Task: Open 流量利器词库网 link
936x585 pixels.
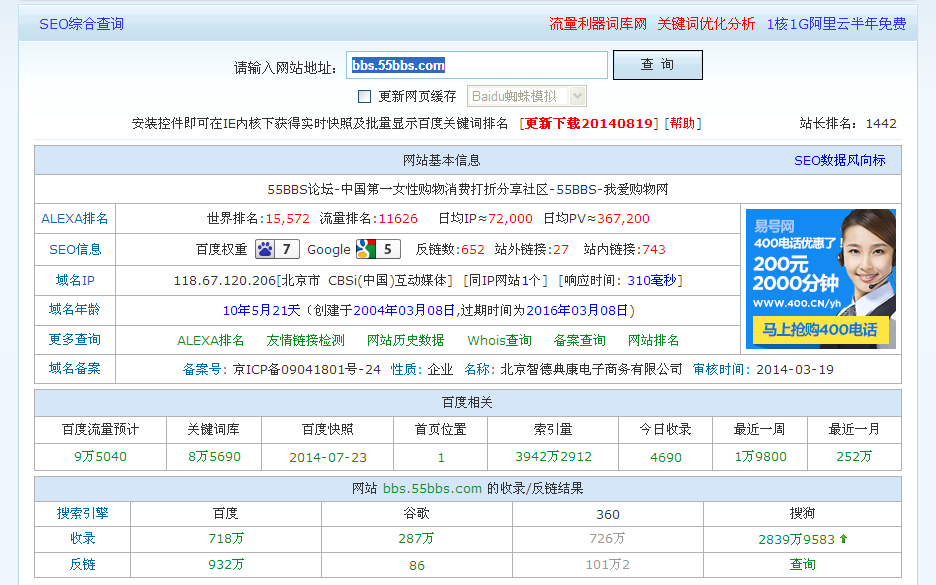Action: 597,24
